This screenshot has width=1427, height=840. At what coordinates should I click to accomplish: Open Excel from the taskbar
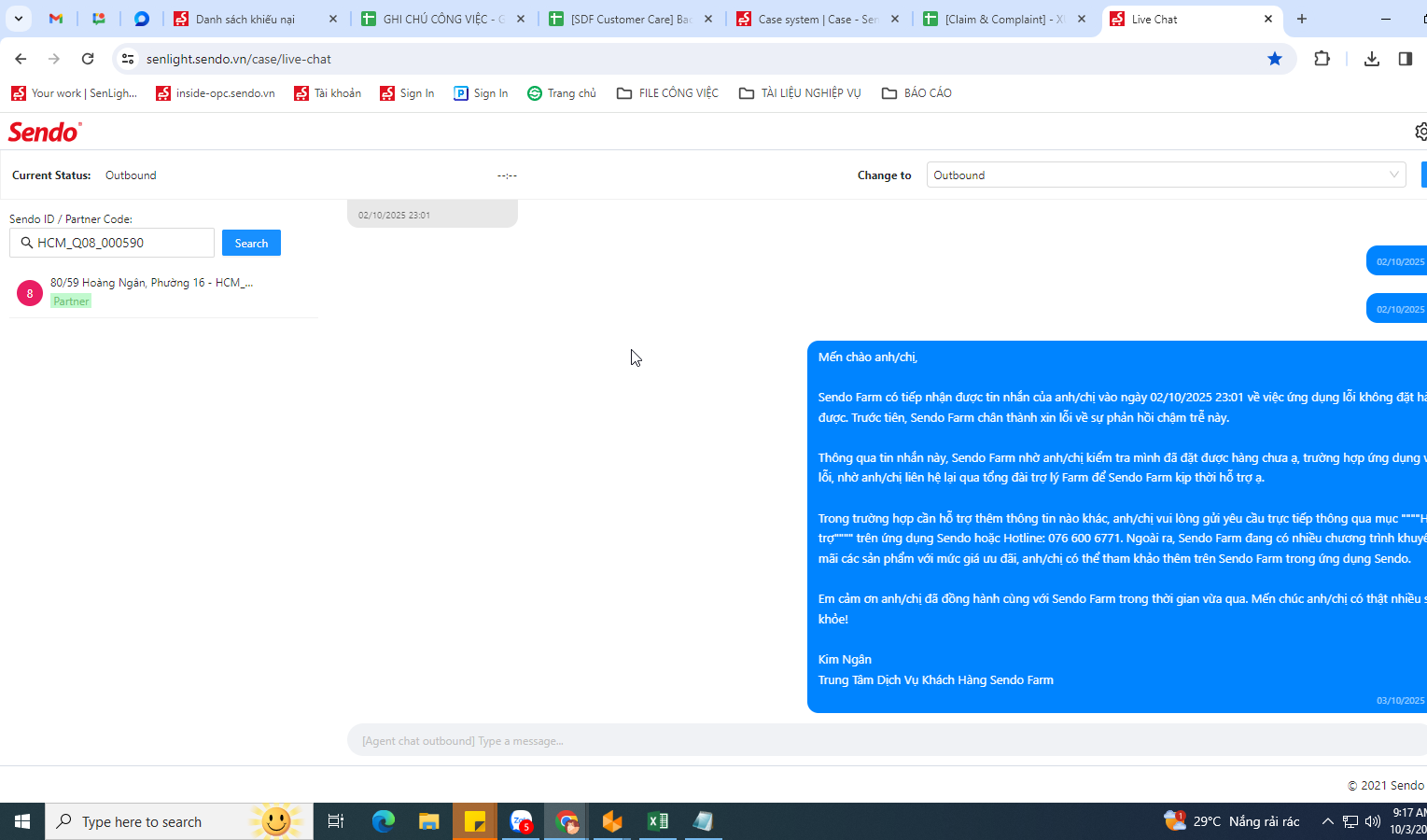(x=658, y=821)
